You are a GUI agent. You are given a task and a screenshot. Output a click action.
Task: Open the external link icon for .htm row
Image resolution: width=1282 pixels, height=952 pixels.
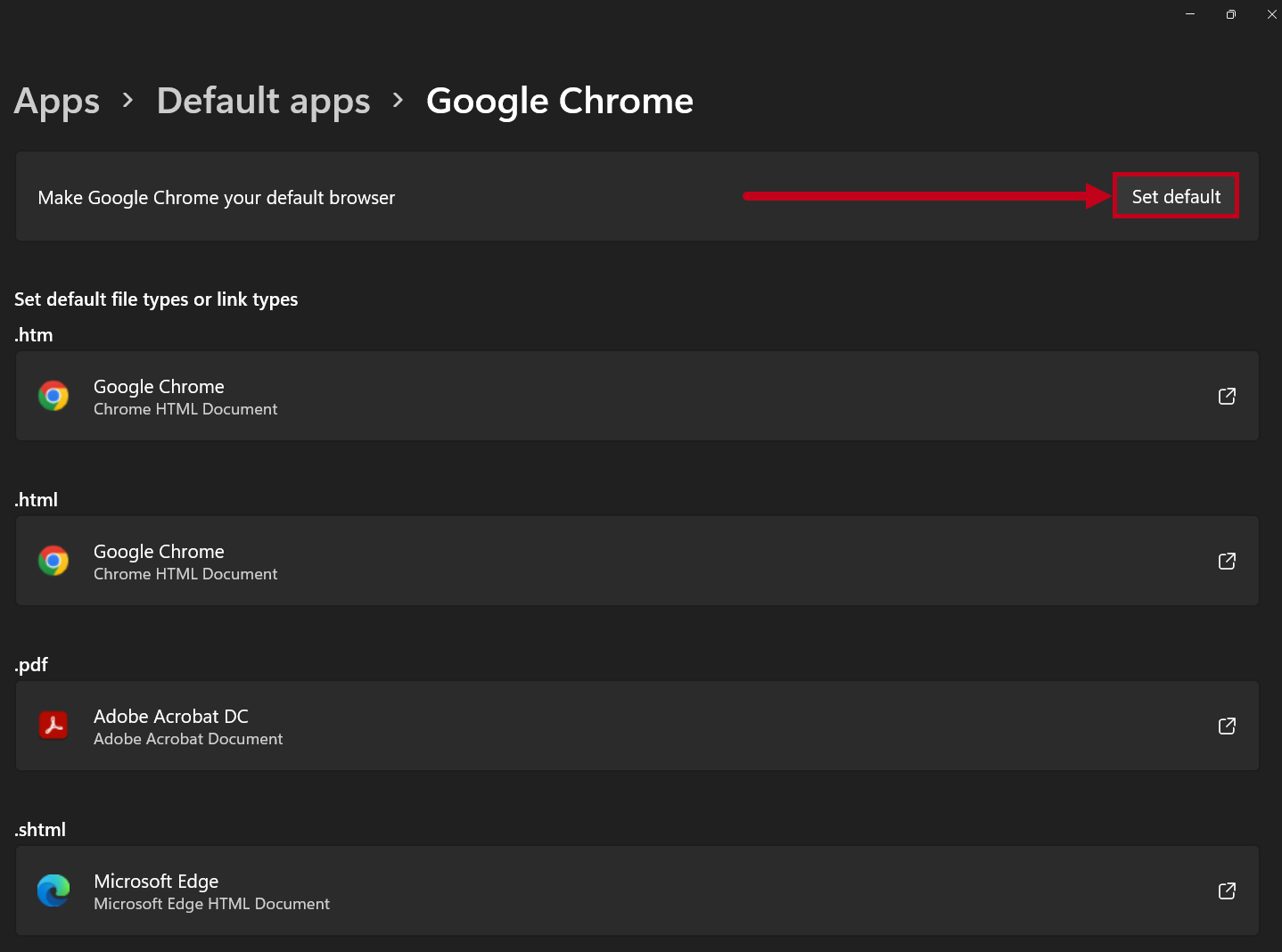pyautogui.click(x=1227, y=396)
